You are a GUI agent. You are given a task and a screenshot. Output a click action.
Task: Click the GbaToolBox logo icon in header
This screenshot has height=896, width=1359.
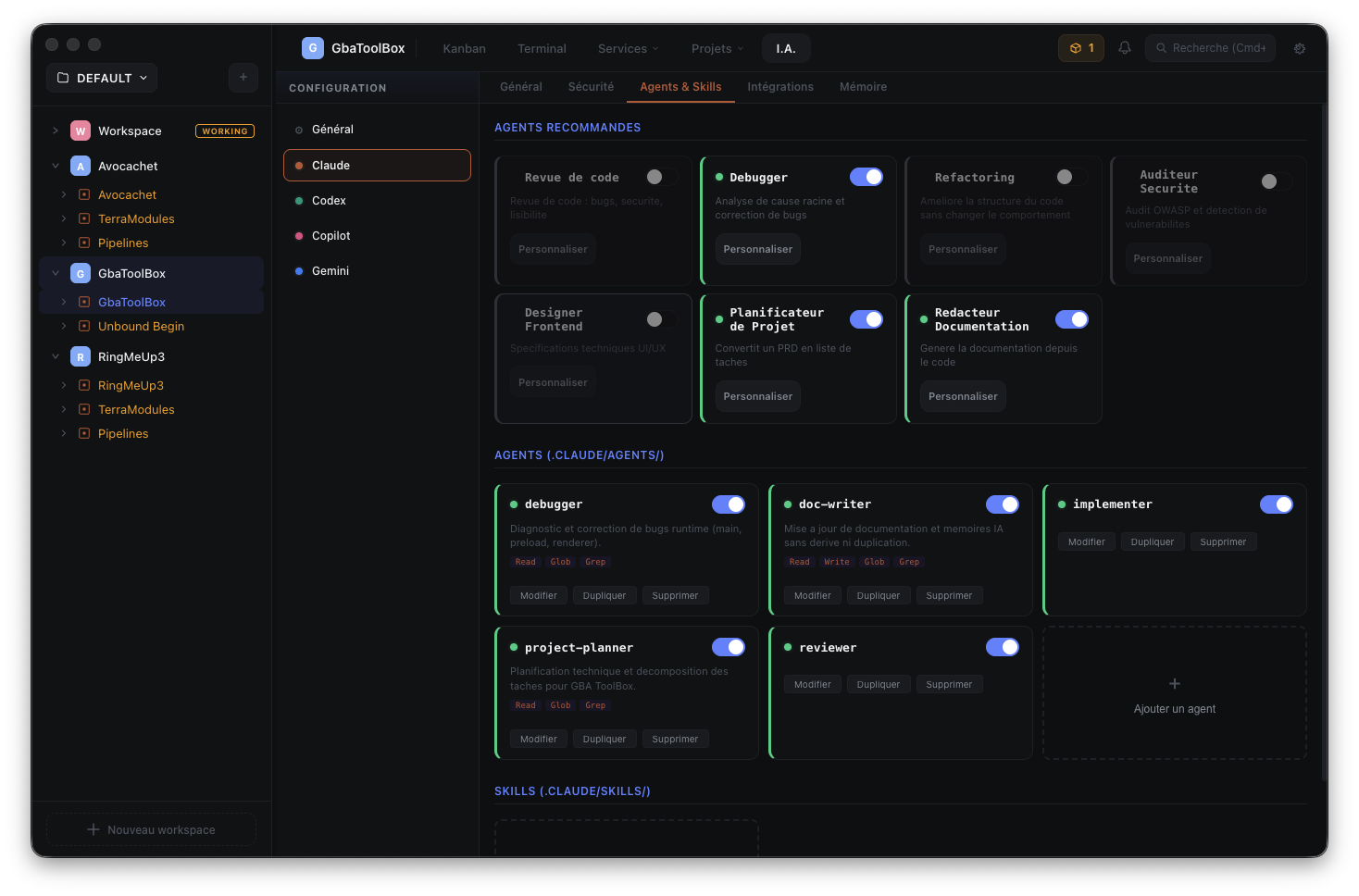pyautogui.click(x=313, y=48)
